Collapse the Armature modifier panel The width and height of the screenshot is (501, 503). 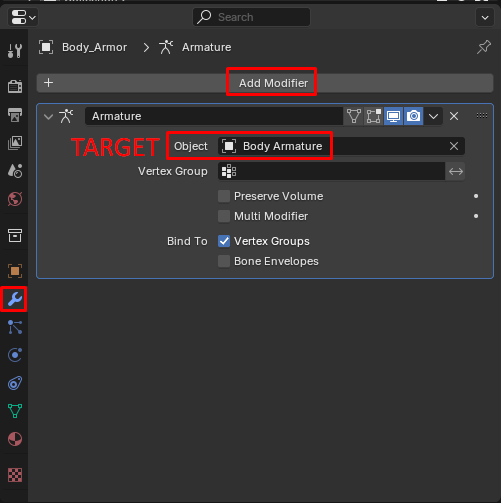[49, 117]
